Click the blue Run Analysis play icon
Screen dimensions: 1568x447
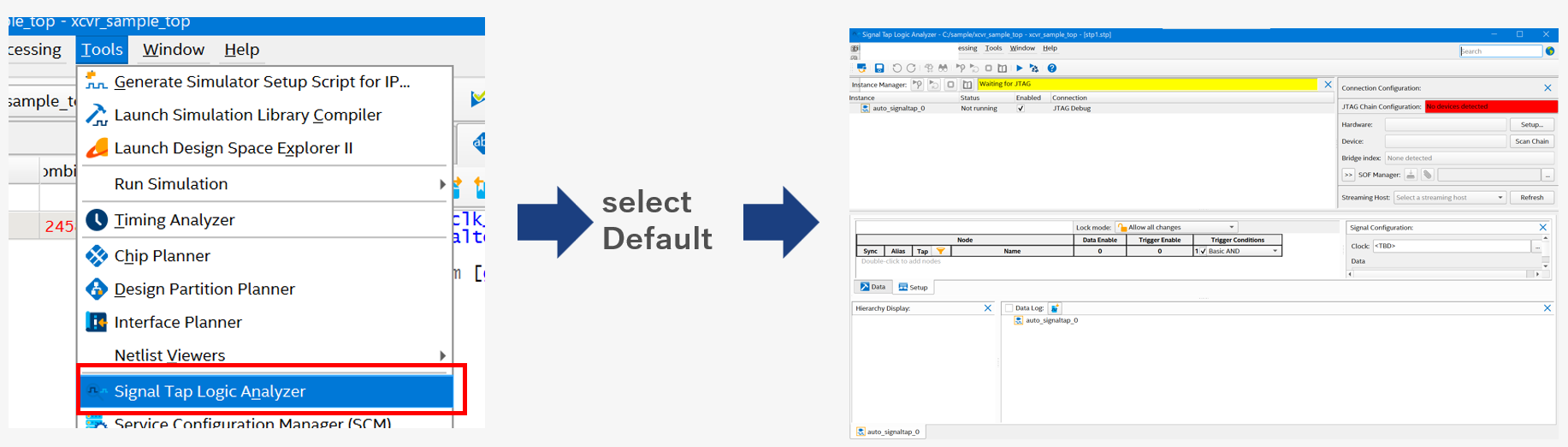(x=1019, y=69)
